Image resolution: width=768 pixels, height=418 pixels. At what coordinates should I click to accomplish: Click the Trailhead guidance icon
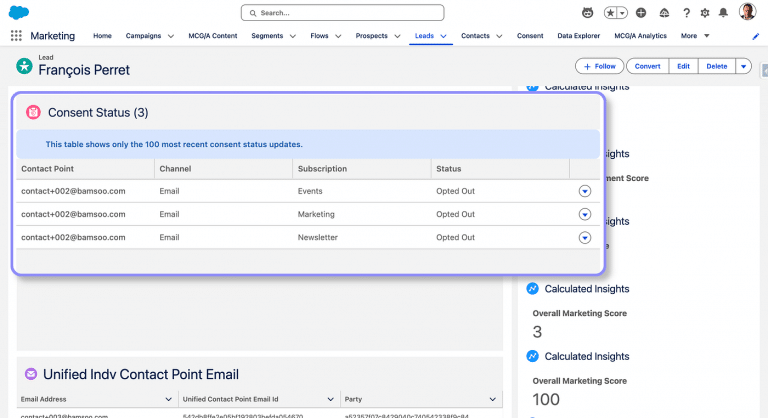pos(664,13)
